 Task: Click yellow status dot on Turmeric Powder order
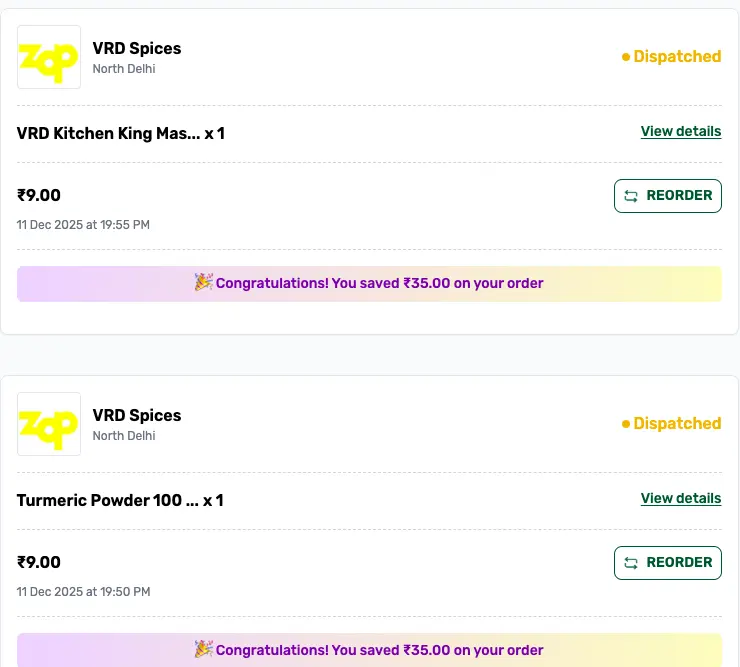tap(626, 424)
